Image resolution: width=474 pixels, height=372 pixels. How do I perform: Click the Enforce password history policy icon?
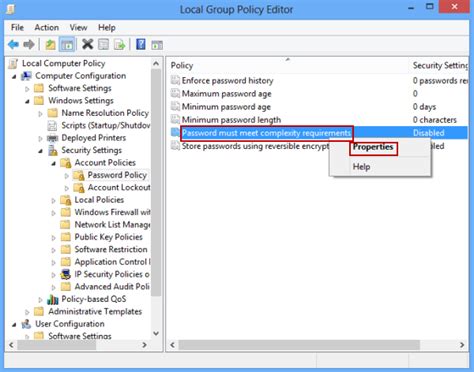pos(175,80)
